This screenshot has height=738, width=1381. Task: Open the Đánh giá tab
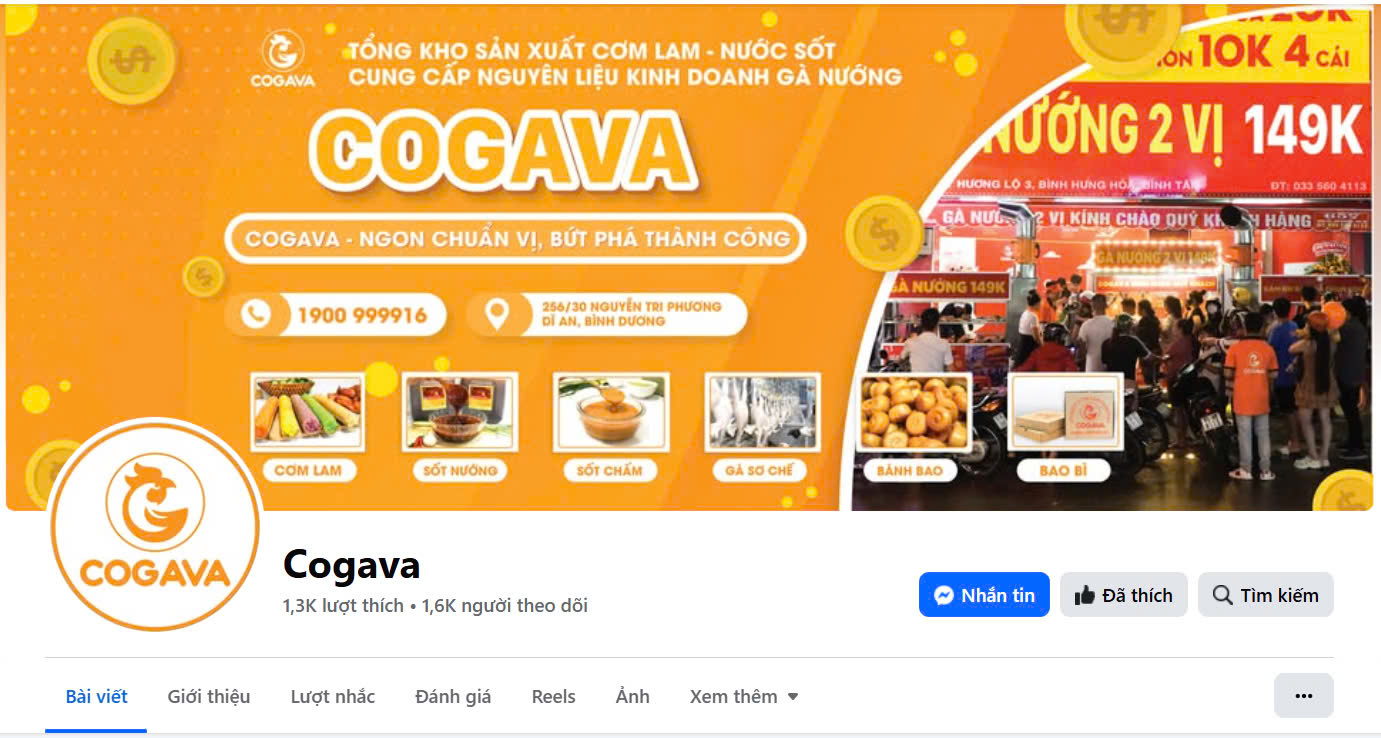coord(453,696)
